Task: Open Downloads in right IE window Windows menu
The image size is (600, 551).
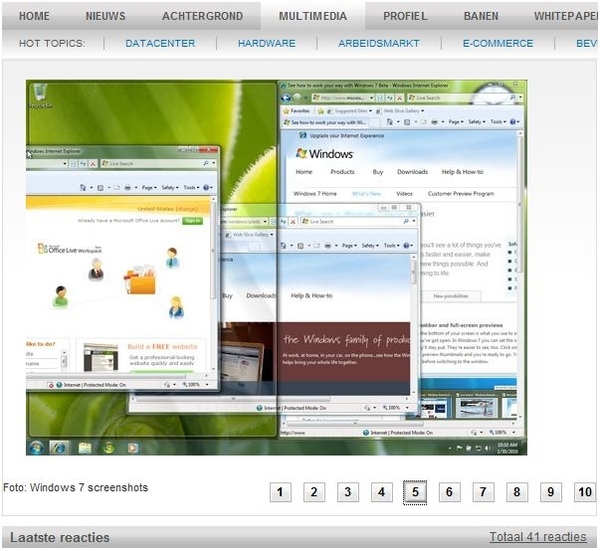Action: 412,172
